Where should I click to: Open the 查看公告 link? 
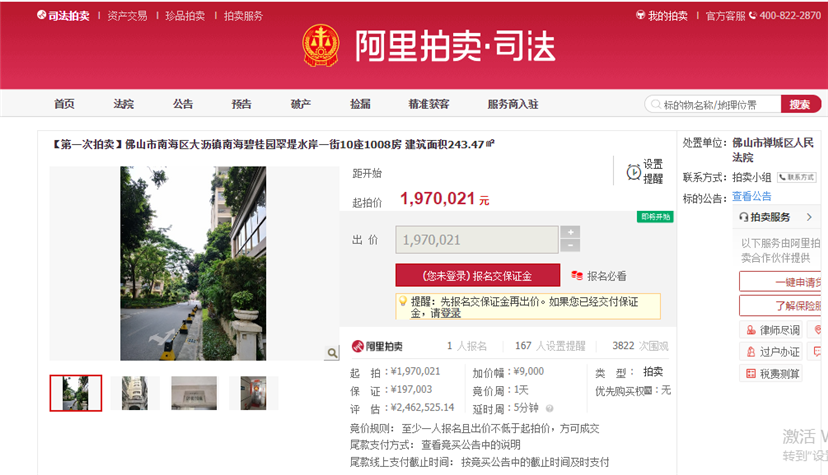click(x=751, y=196)
